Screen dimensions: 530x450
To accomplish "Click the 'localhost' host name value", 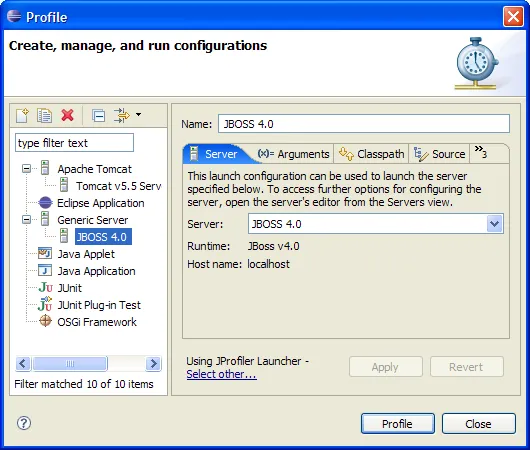I will 268,264.
